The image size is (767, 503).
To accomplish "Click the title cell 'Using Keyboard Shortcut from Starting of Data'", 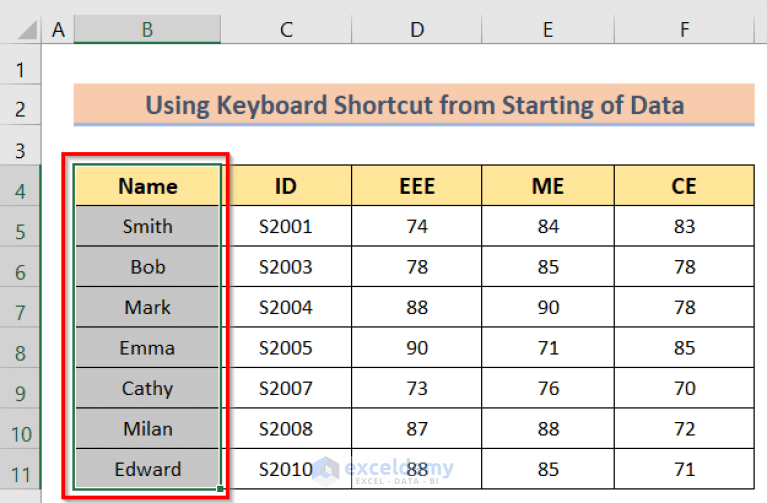I will pos(414,105).
